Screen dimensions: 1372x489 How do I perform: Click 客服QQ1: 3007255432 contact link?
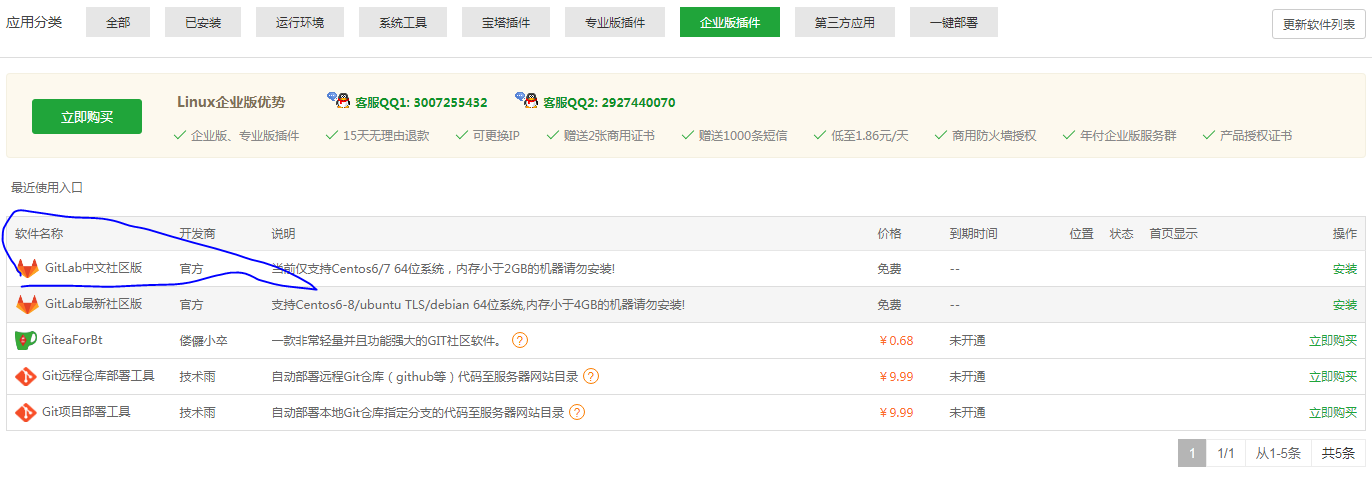tap(421, 102)
